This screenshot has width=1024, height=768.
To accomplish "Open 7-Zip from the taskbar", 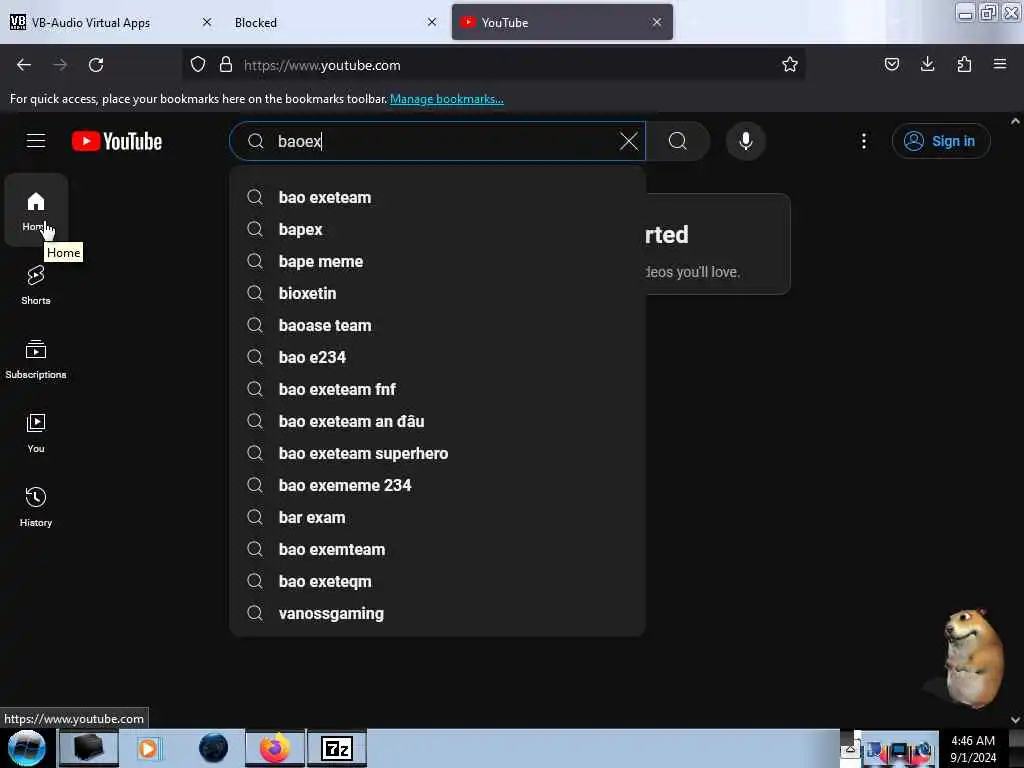I will 337,748.
